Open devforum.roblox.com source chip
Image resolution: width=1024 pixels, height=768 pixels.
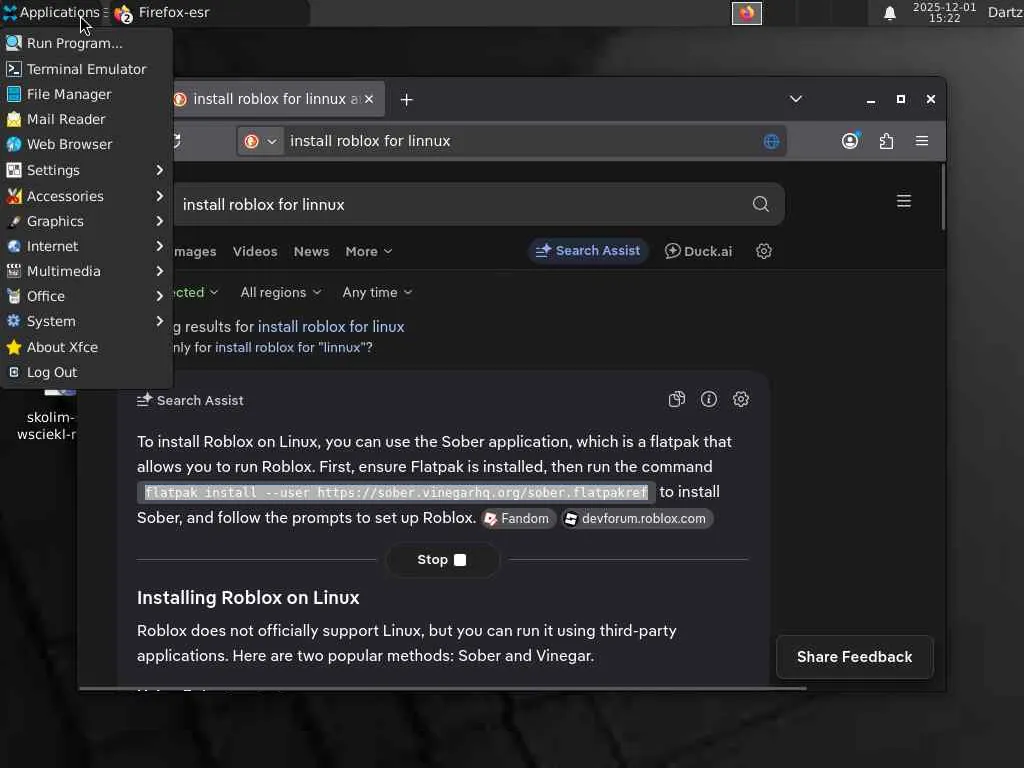click(x=637, y=519)
